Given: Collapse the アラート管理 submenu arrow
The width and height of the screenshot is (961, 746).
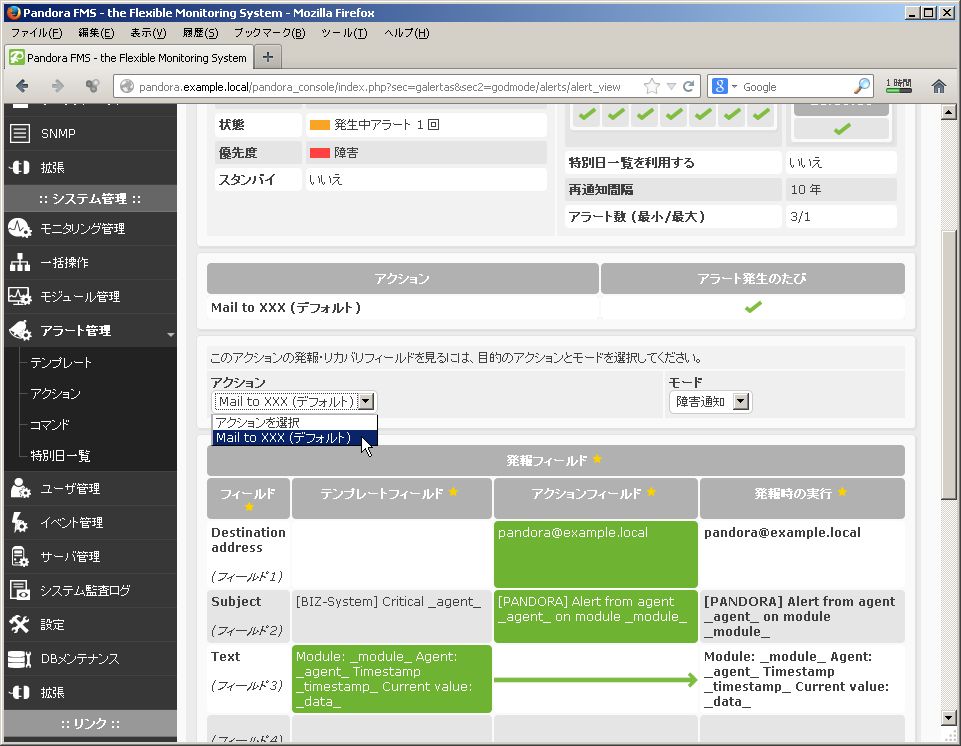Looking at the screenshot, I should pyautogui.click(x=170, y=334).
